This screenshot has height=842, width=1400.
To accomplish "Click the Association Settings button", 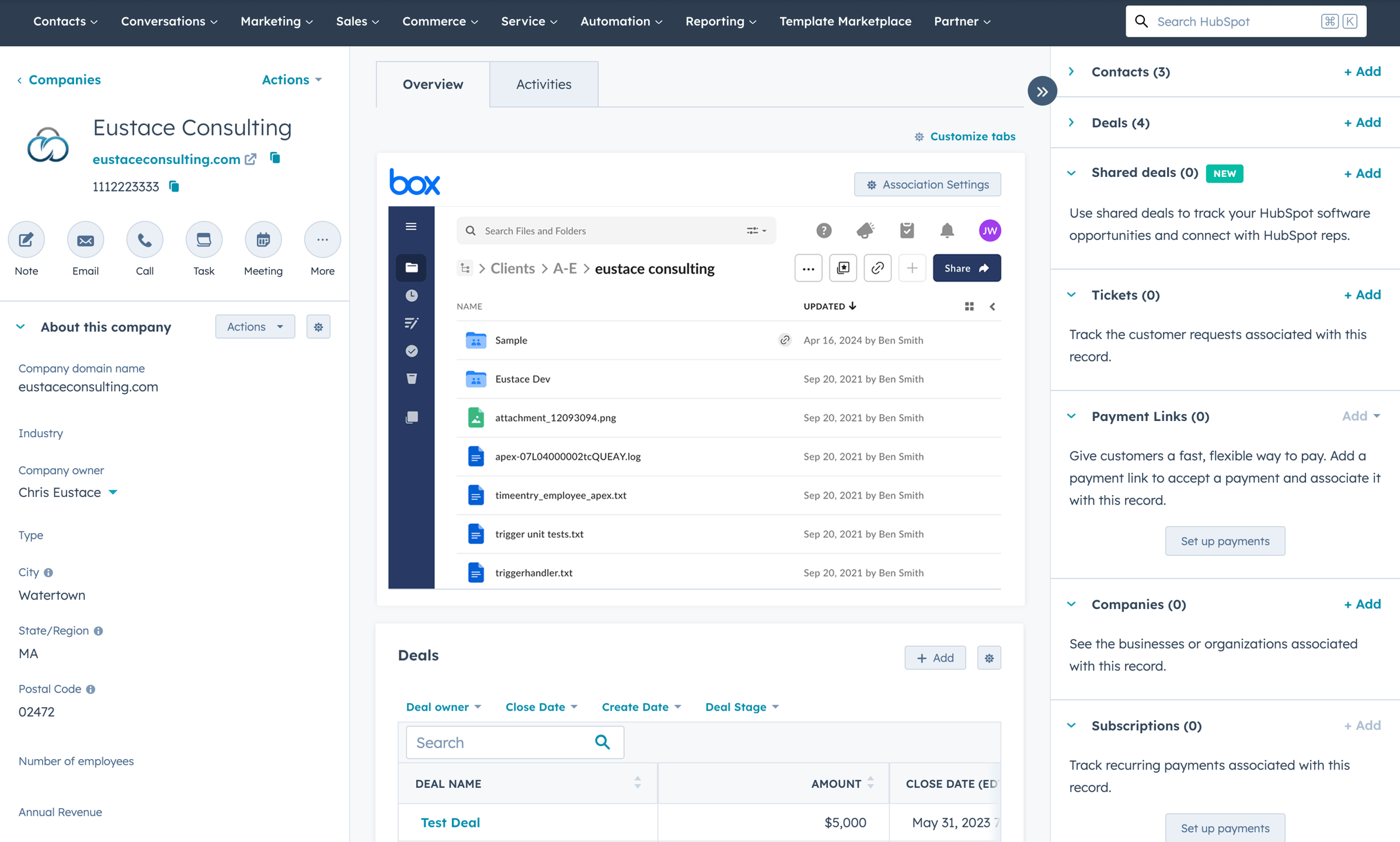I will [x=927, y=185].
